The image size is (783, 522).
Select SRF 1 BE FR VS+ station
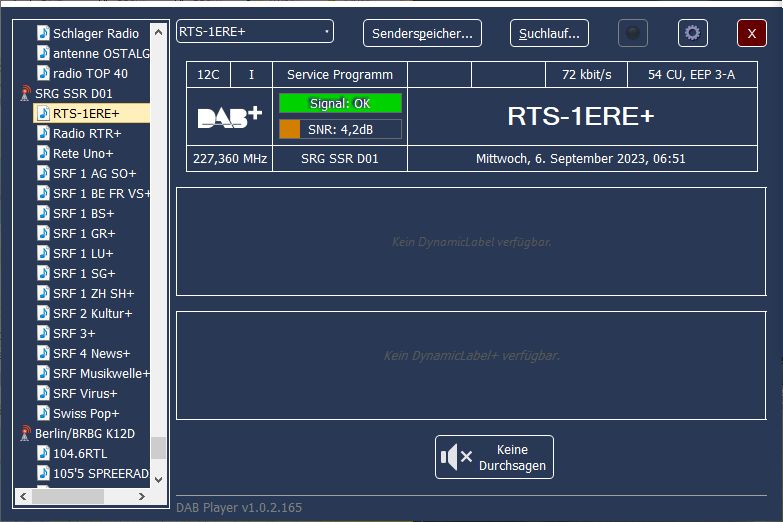[x=101, y=193]
